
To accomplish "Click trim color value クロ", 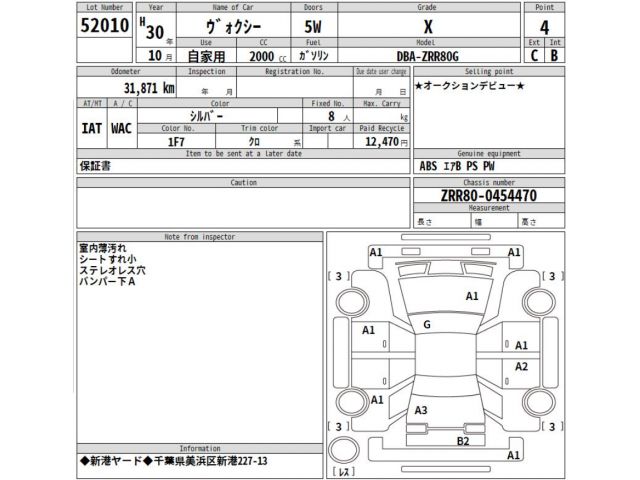I will (254, 142).
